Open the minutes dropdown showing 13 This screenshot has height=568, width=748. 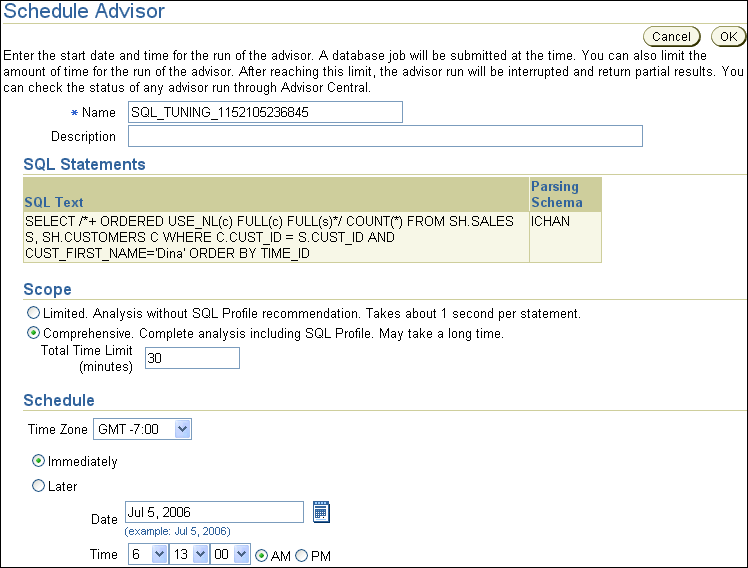click(189, 554)
